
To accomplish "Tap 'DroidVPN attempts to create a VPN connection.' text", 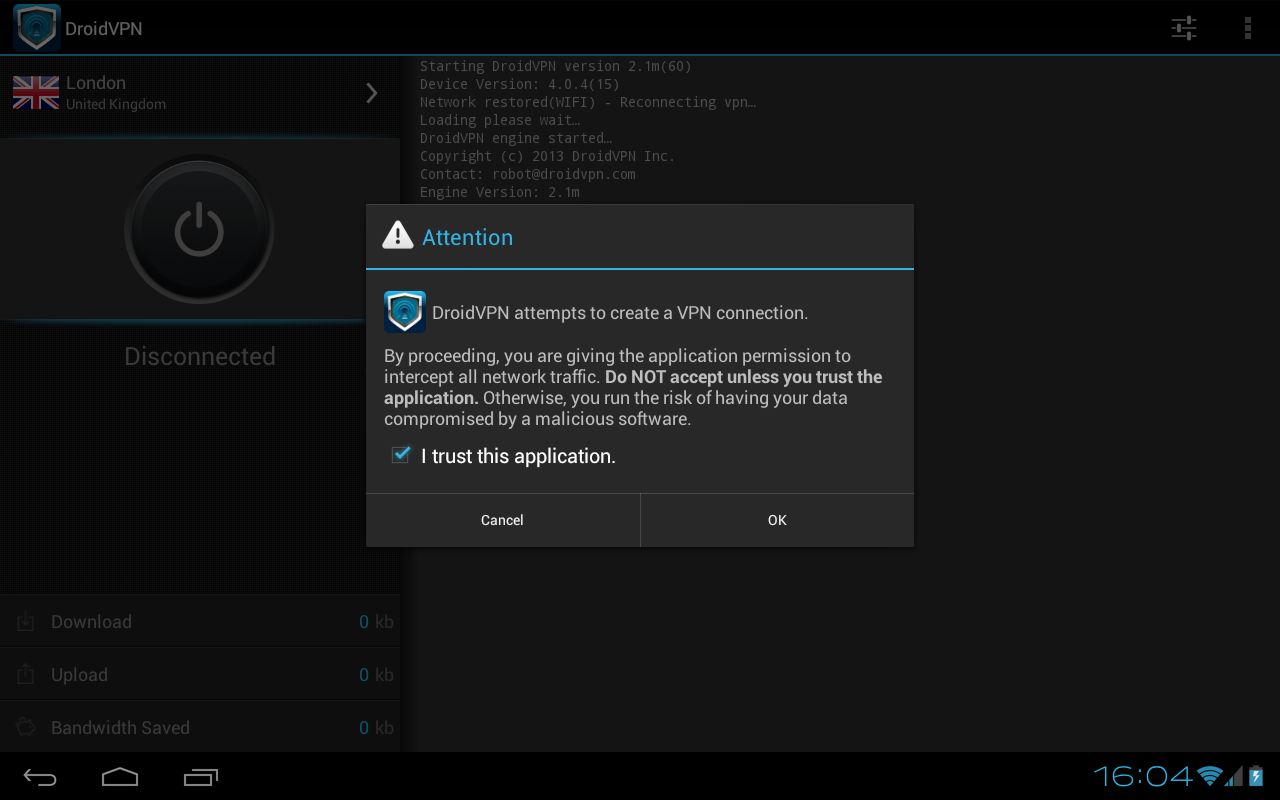I will (620, 313).
